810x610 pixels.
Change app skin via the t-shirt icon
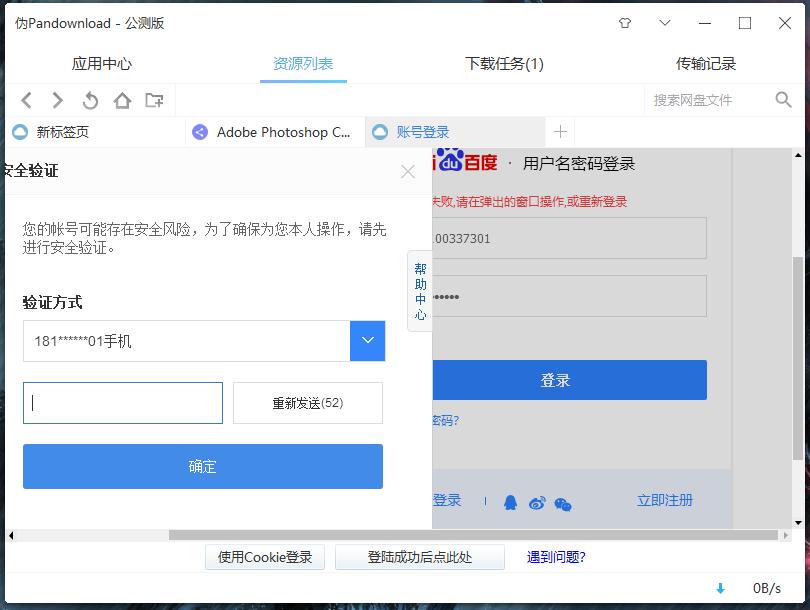625,21
